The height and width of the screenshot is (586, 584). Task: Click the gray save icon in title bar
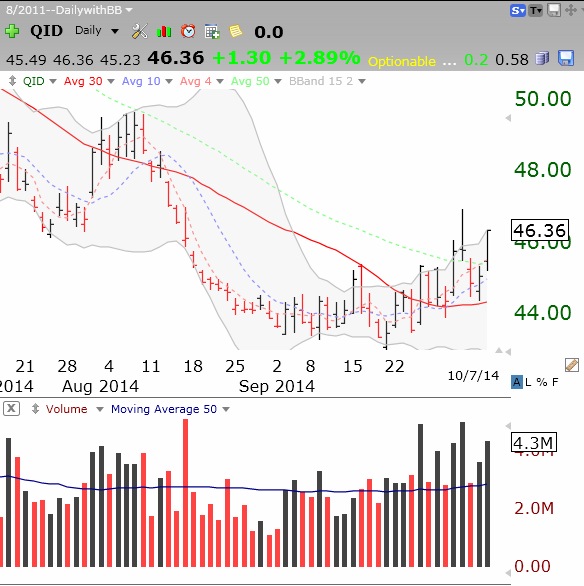point(554,10)
